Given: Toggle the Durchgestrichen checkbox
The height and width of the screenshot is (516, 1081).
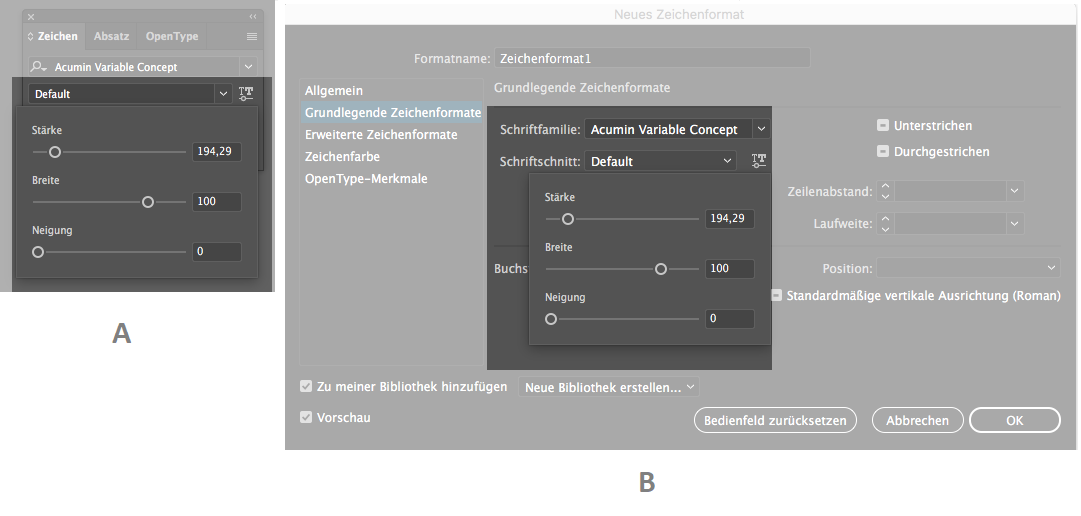Looking at the screenshot, I should click(x=882, y=152).
